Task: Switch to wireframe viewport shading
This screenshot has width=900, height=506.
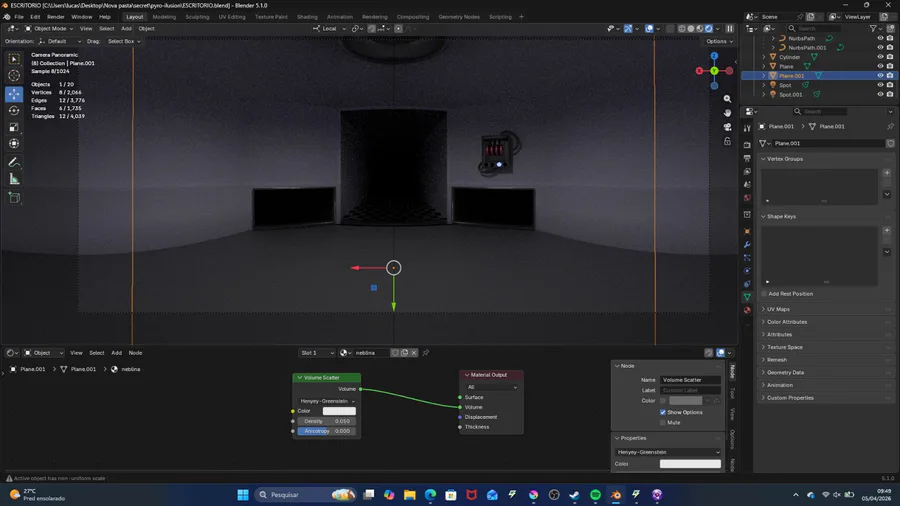Action: [682, 29]
